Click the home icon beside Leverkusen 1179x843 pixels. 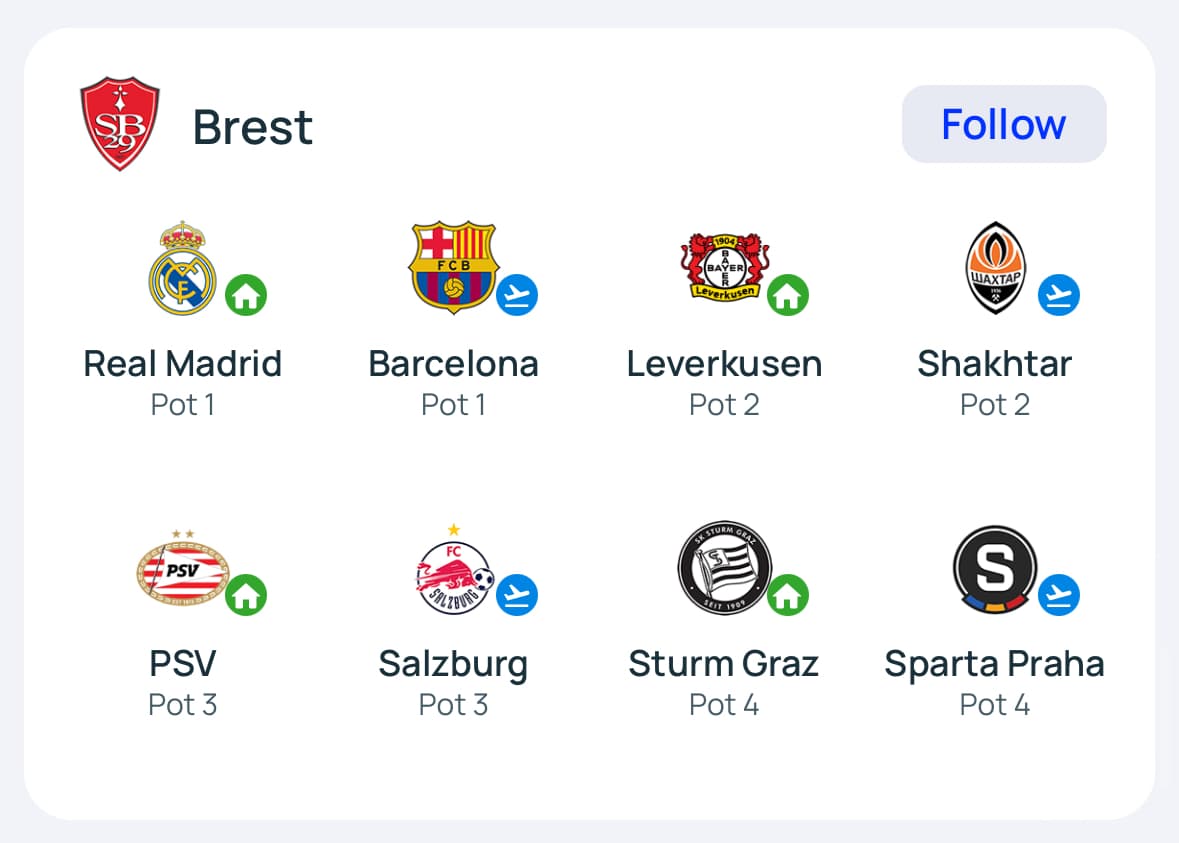(788, 295)
